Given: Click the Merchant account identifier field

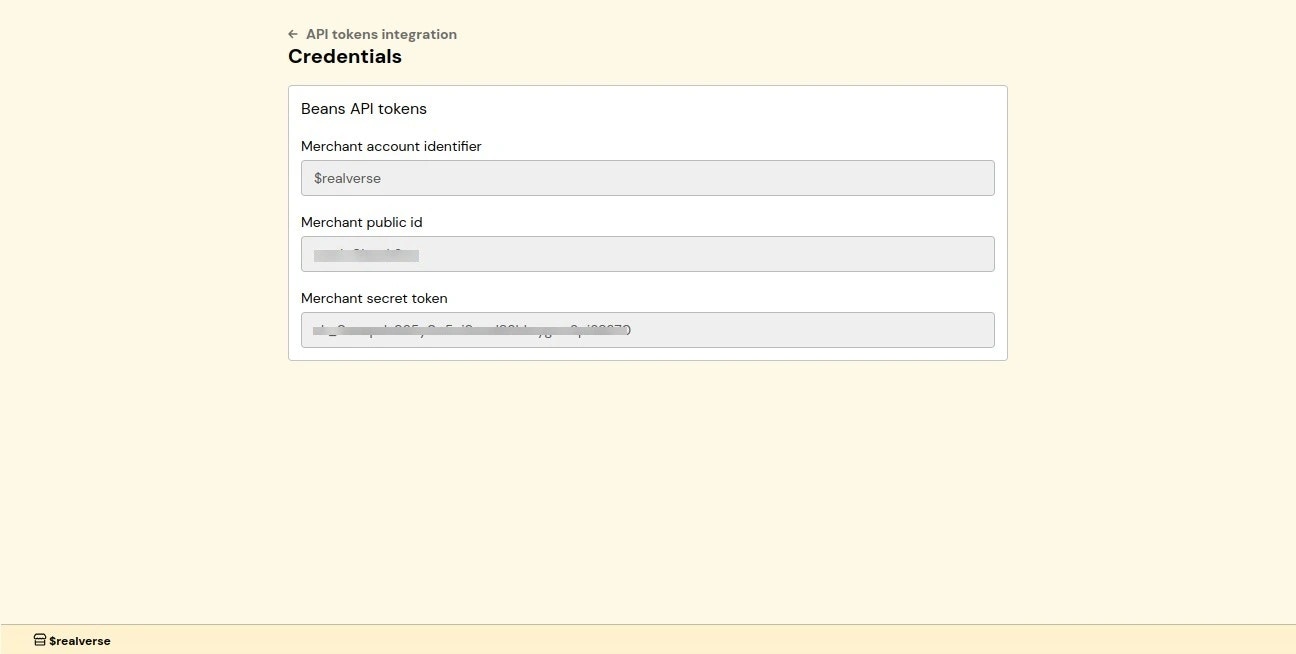Looking at the screenshot, I should click(648, 178).
